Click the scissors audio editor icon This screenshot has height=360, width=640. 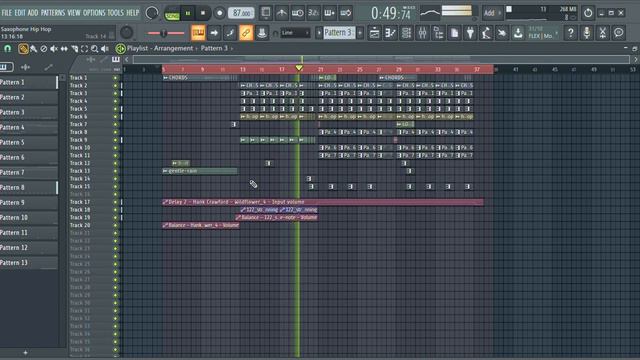(x=602, y=33)
